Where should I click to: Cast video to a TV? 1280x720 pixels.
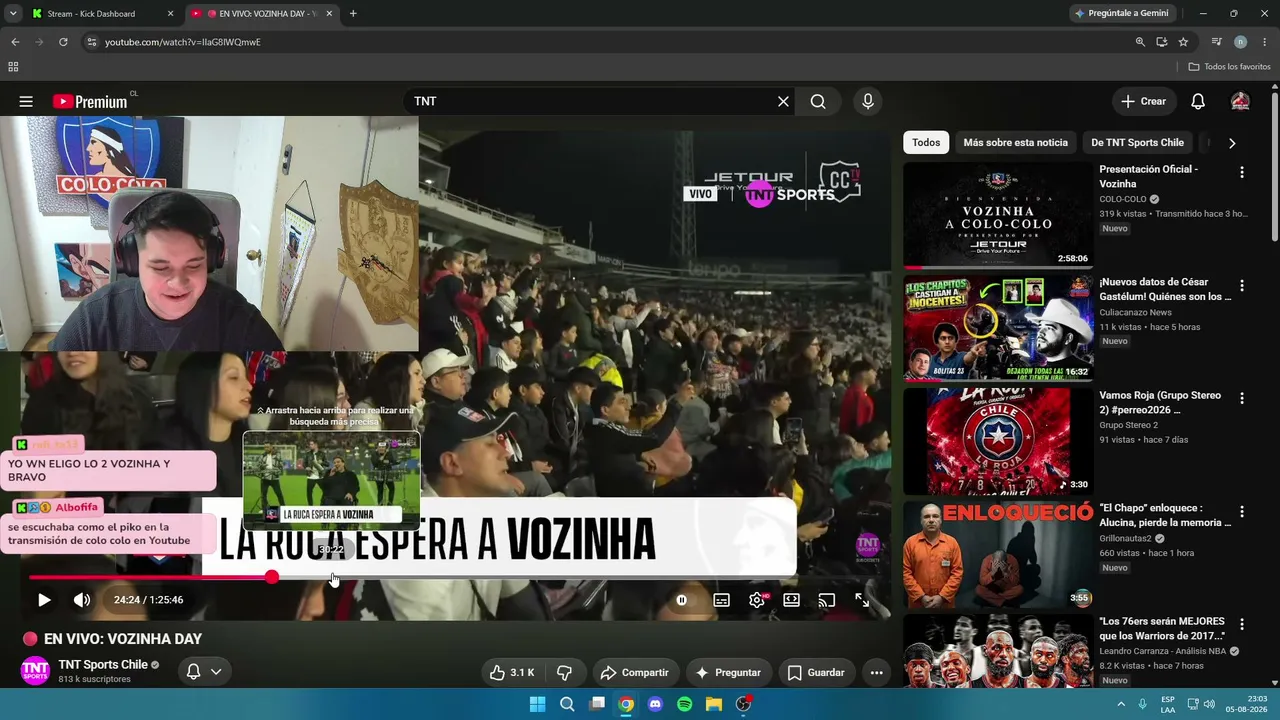pyautogui.click(x=826, y=600)
